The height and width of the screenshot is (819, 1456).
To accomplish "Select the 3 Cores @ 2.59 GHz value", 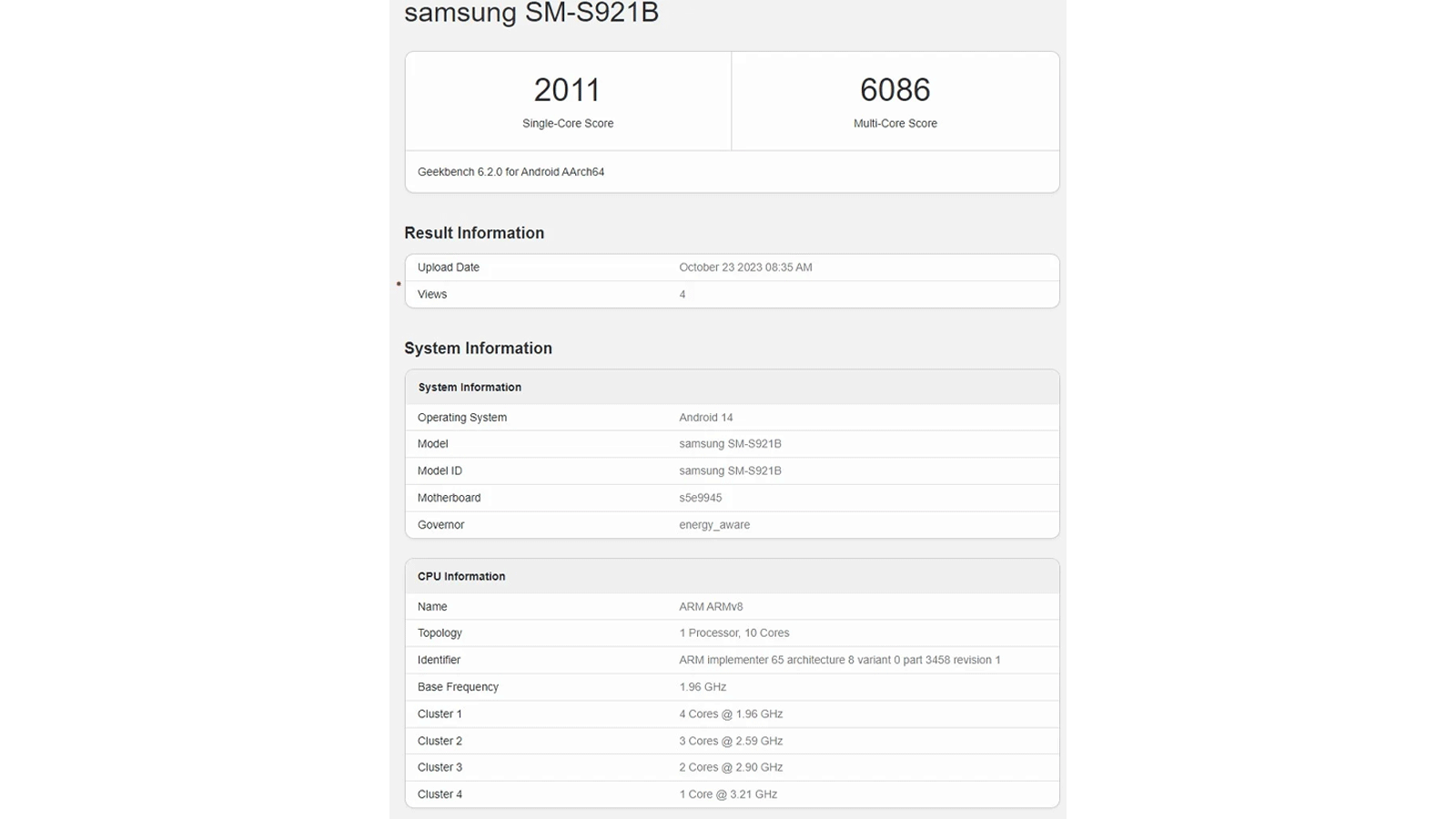I will (731, 742).
